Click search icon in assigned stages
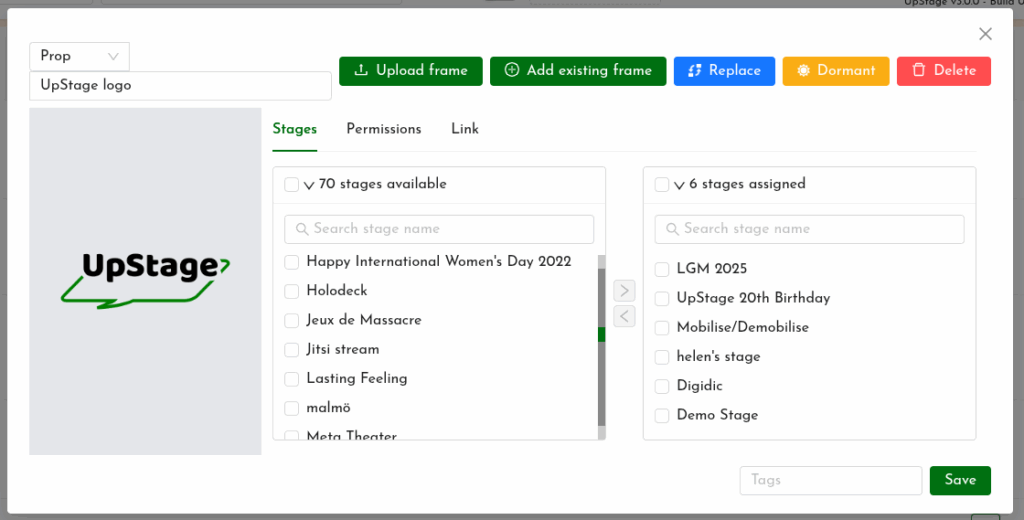 click(672, 229)
